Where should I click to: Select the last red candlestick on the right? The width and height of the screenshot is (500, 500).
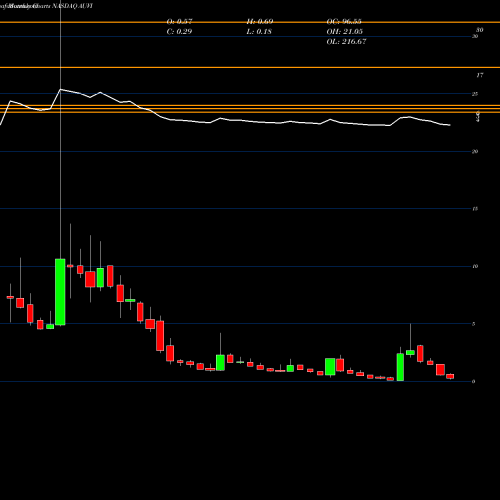tap(450, 376)
